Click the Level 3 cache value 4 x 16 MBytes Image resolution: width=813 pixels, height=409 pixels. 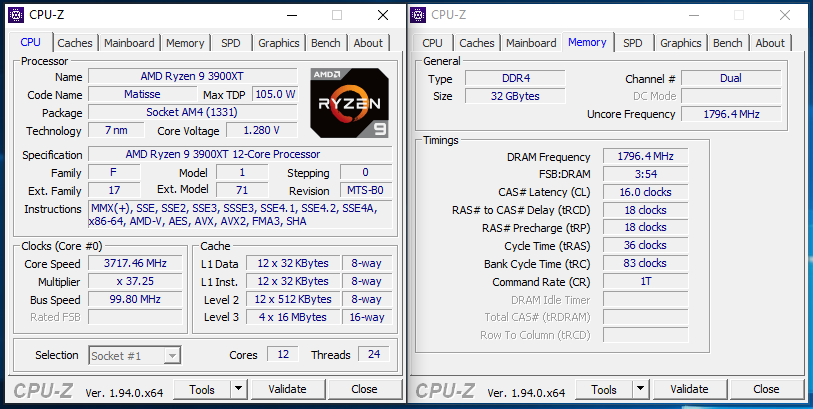293,317
